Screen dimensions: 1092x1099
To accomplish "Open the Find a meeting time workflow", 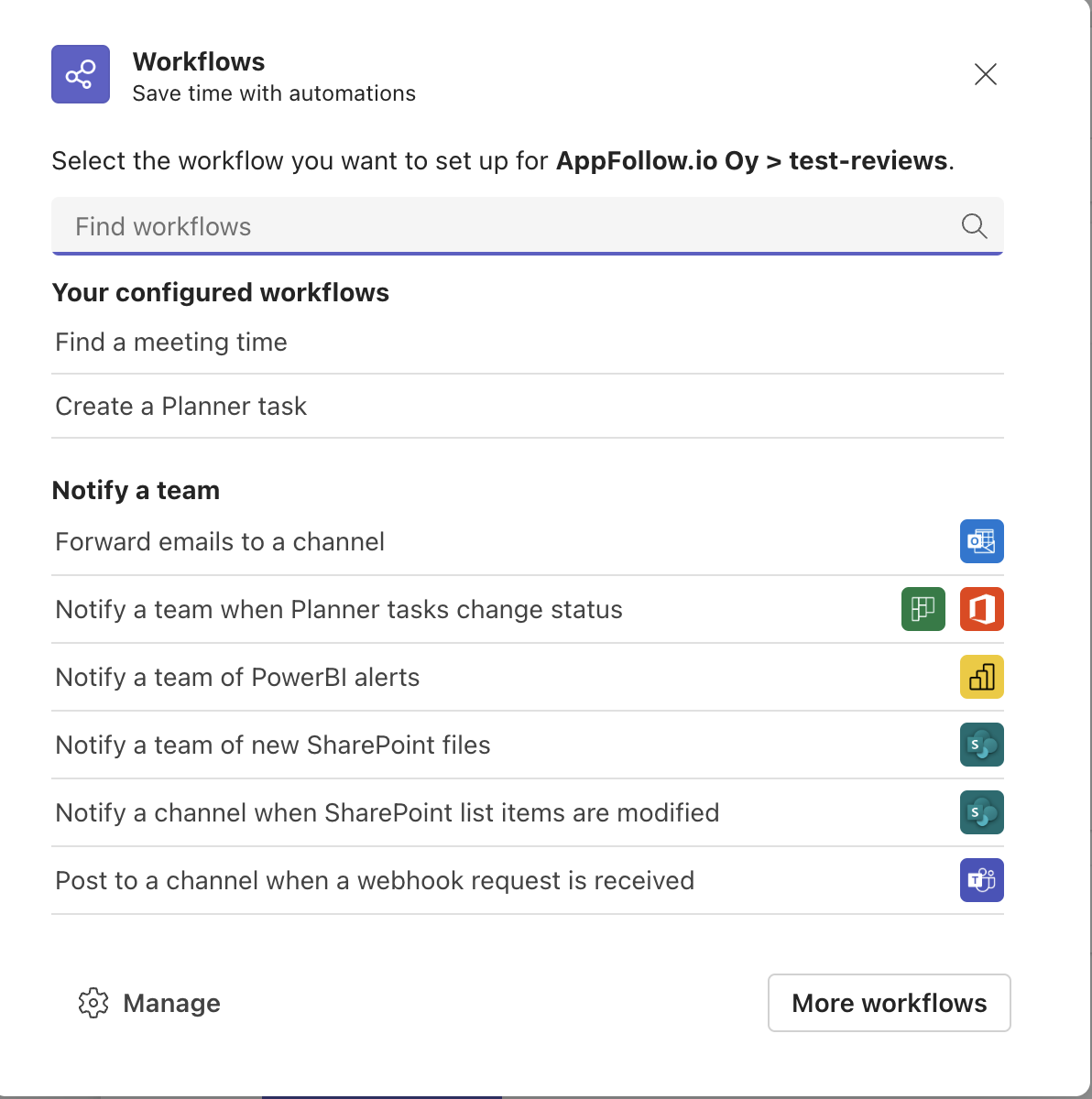I will pyautogui.click(x=527, y=343).
